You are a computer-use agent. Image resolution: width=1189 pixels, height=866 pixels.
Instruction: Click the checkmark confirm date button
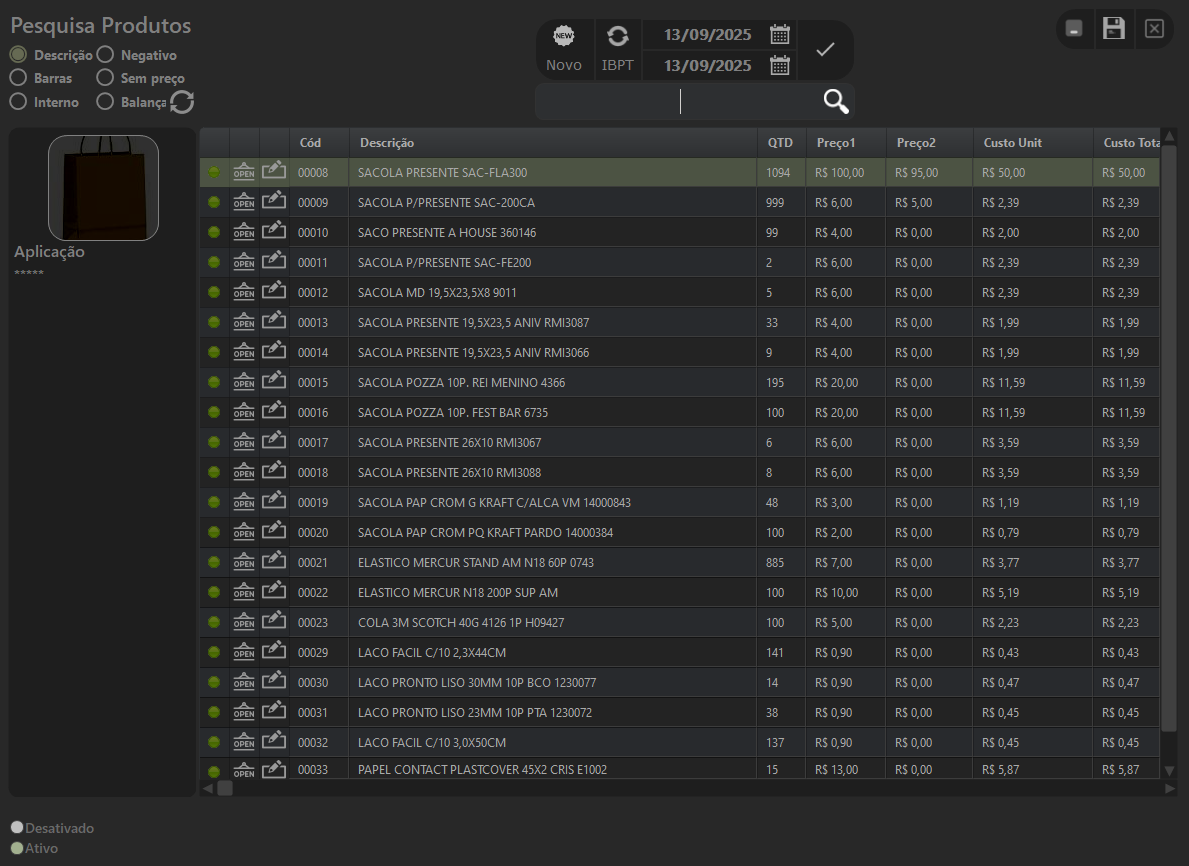point(825,49)
